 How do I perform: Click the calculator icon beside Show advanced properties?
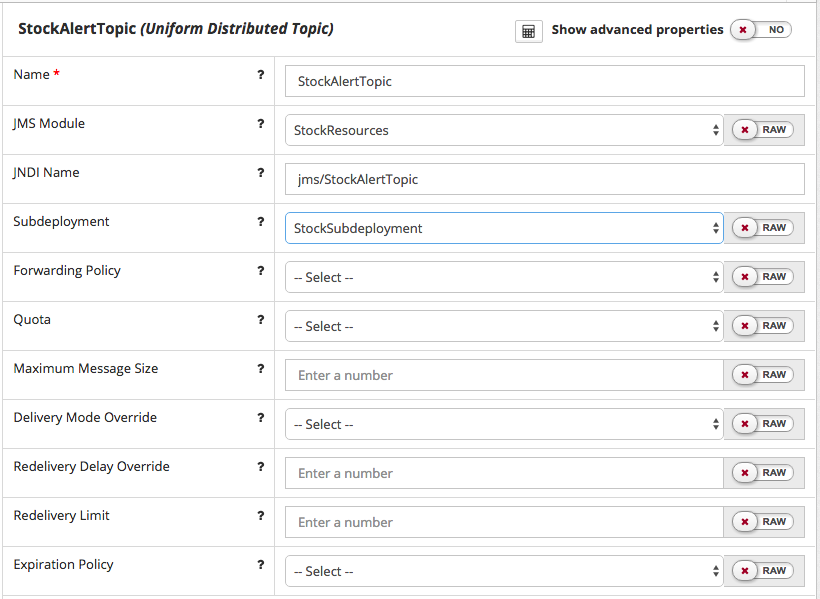click(x=528, y=31)
